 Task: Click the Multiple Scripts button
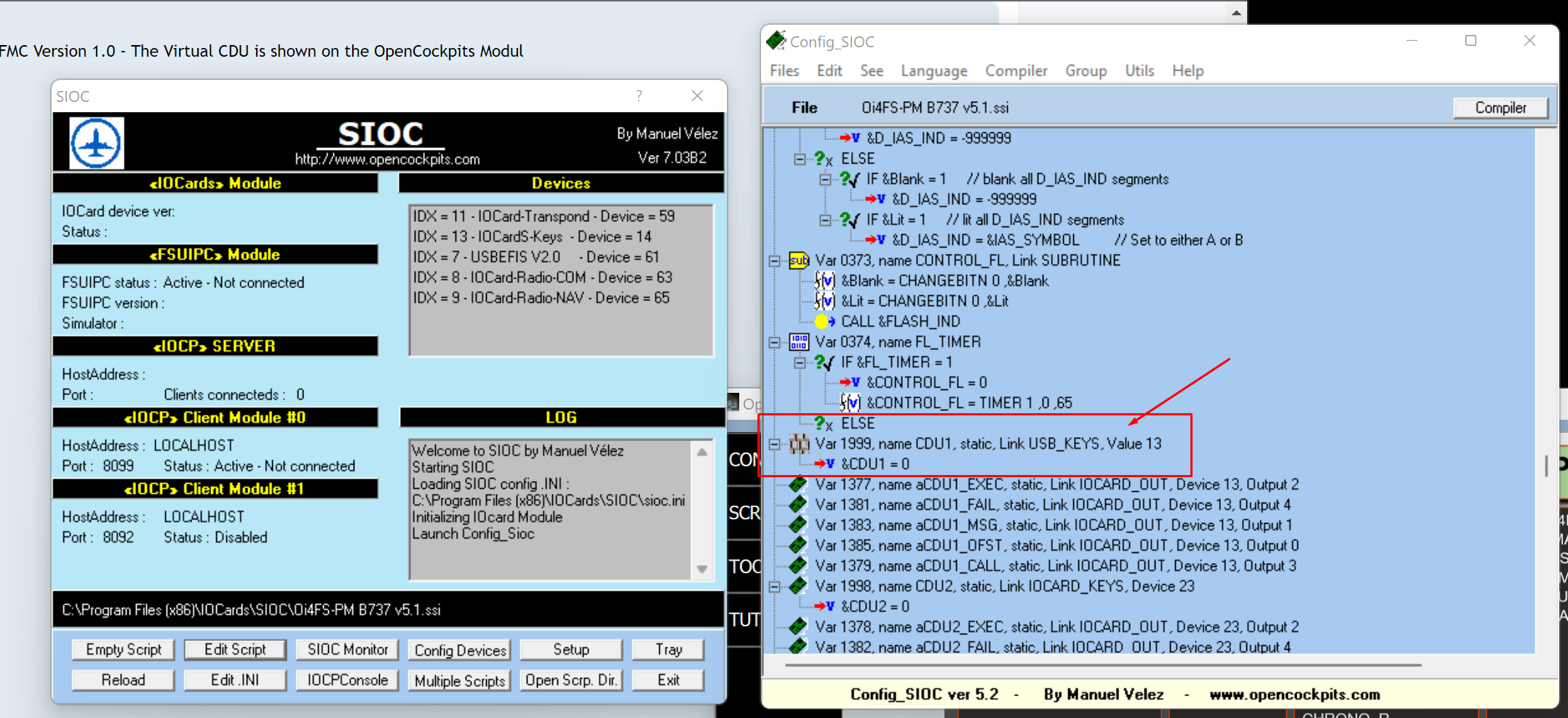pos(460,680)
